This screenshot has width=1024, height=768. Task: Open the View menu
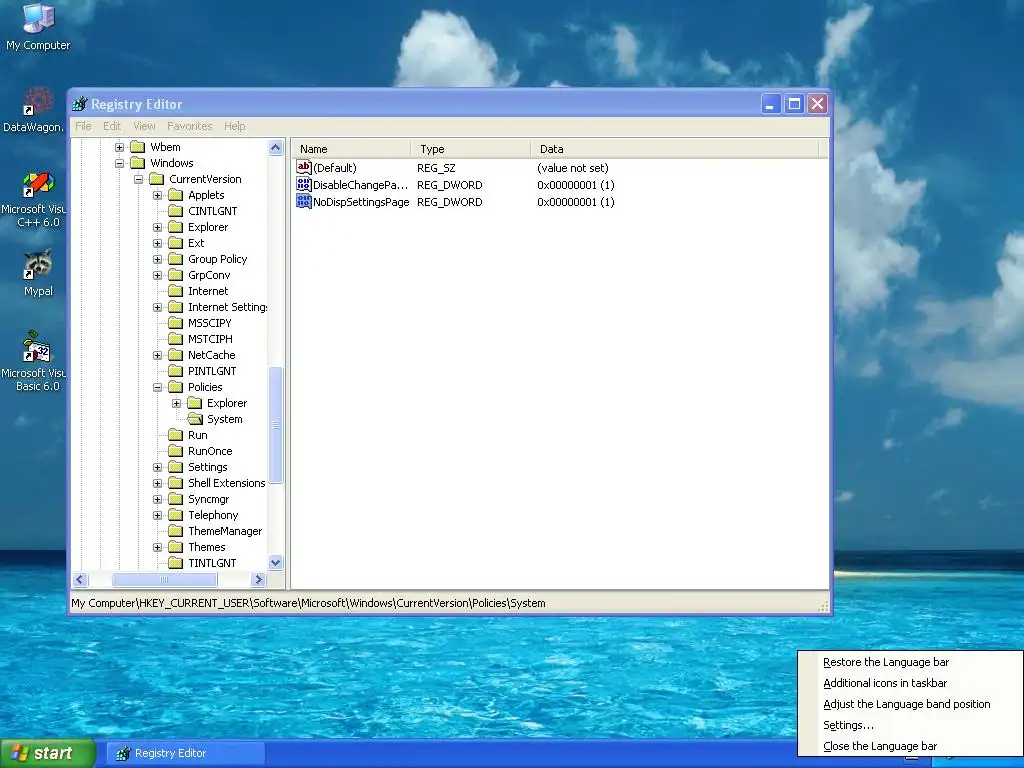pos(144,126)
